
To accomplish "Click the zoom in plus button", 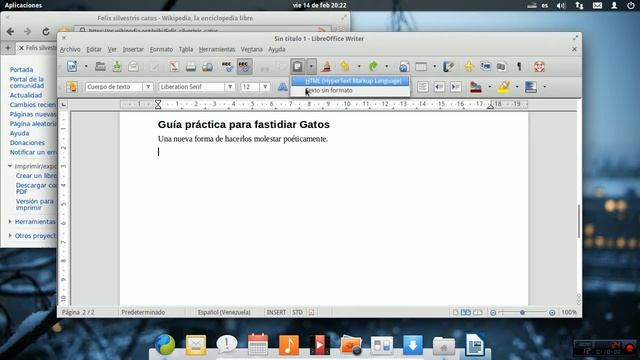I will point(552,312).
